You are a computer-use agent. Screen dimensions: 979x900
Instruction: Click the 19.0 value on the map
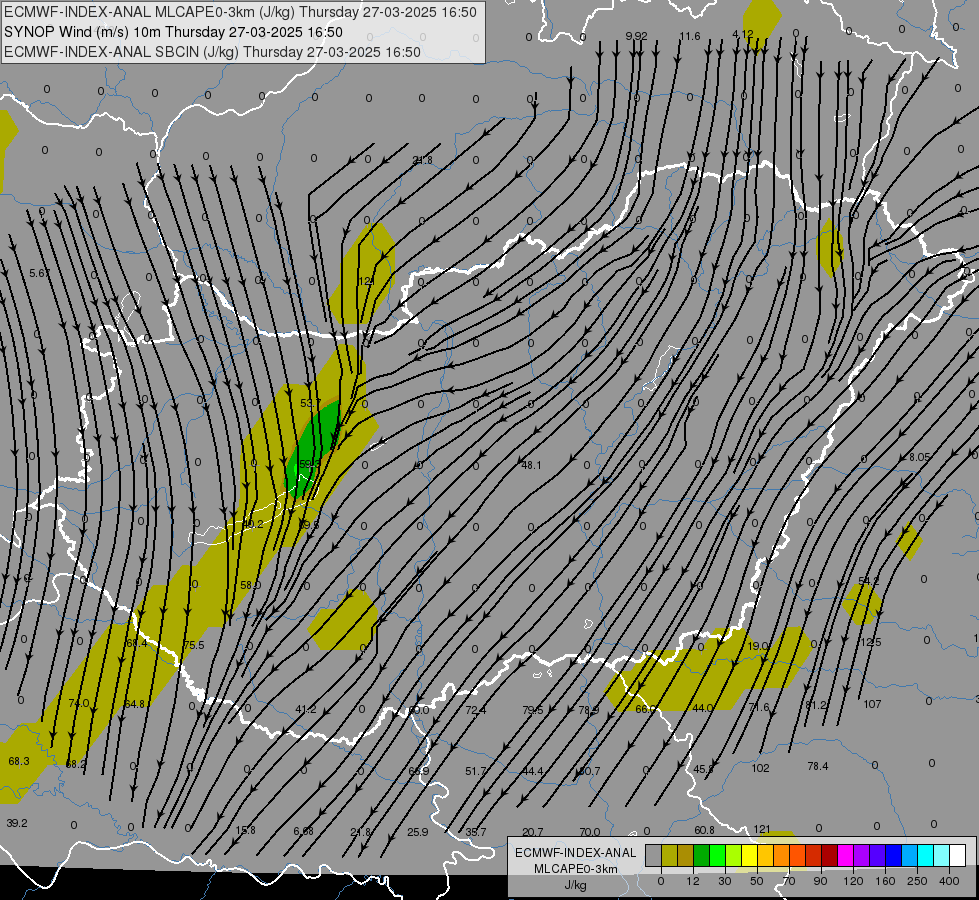[758, 646]
